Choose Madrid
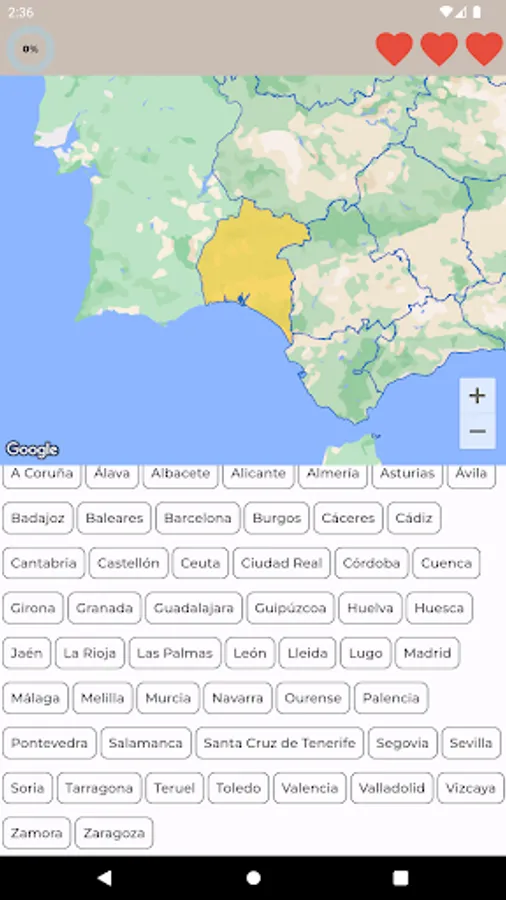This screenshot has width=506, height=900. pyautogui.click(x=427, y=653)
